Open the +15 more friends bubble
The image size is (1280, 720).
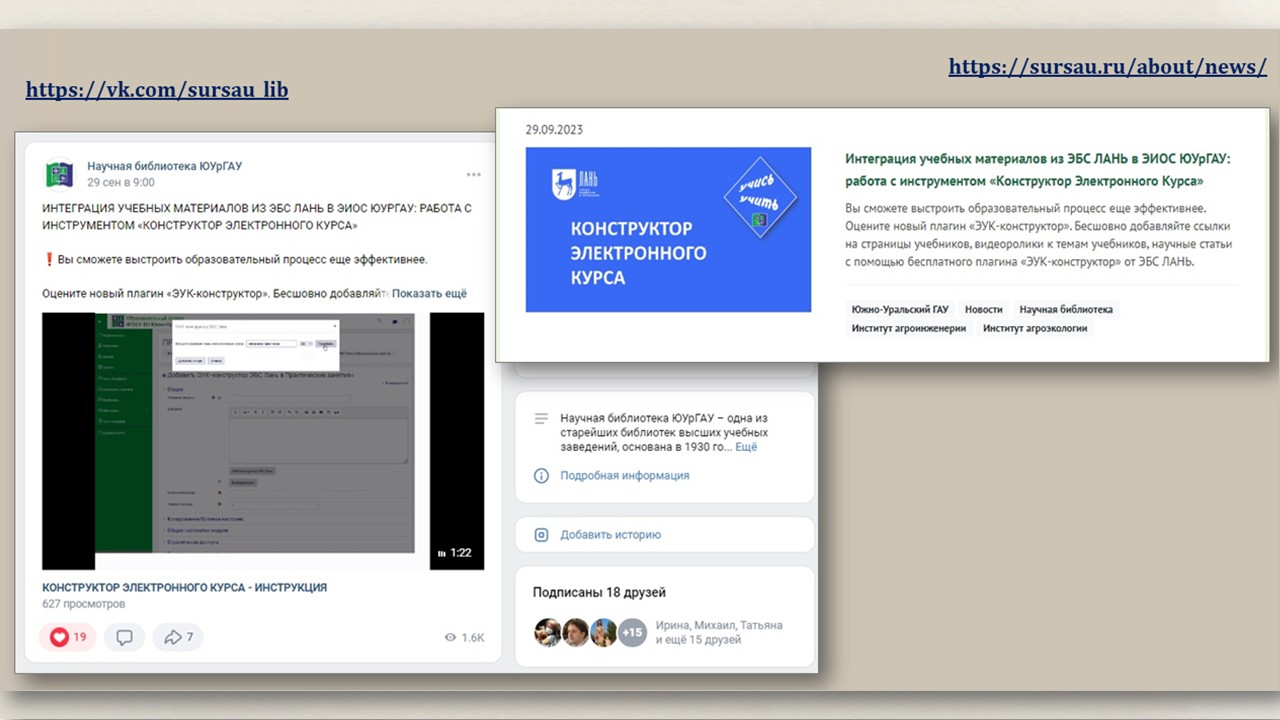pyautogui.click(x=632, y=633)
